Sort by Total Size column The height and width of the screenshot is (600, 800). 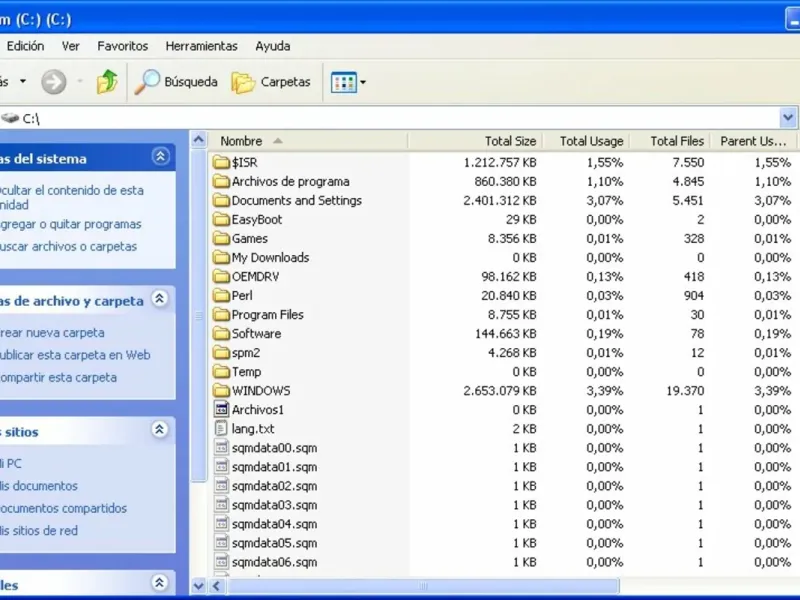474,141
